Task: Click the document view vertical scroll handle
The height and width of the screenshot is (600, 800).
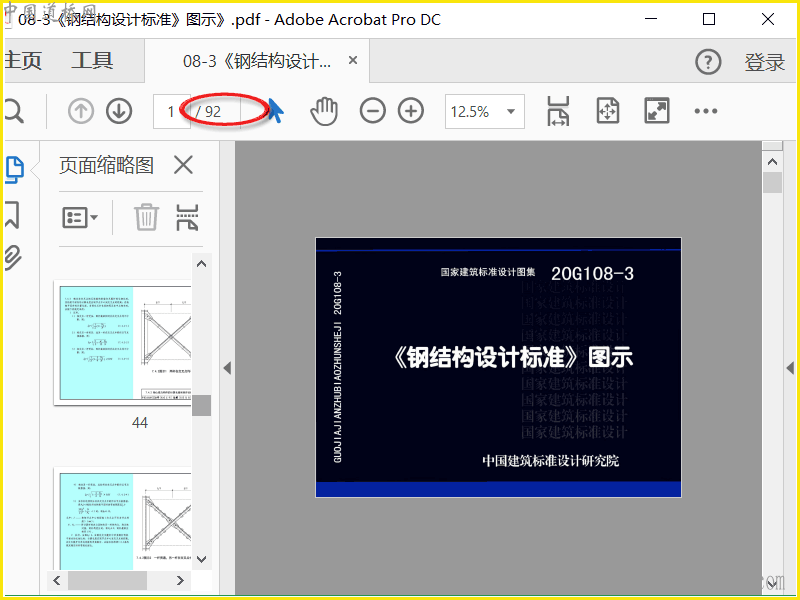Action: [x=772, y=182]
